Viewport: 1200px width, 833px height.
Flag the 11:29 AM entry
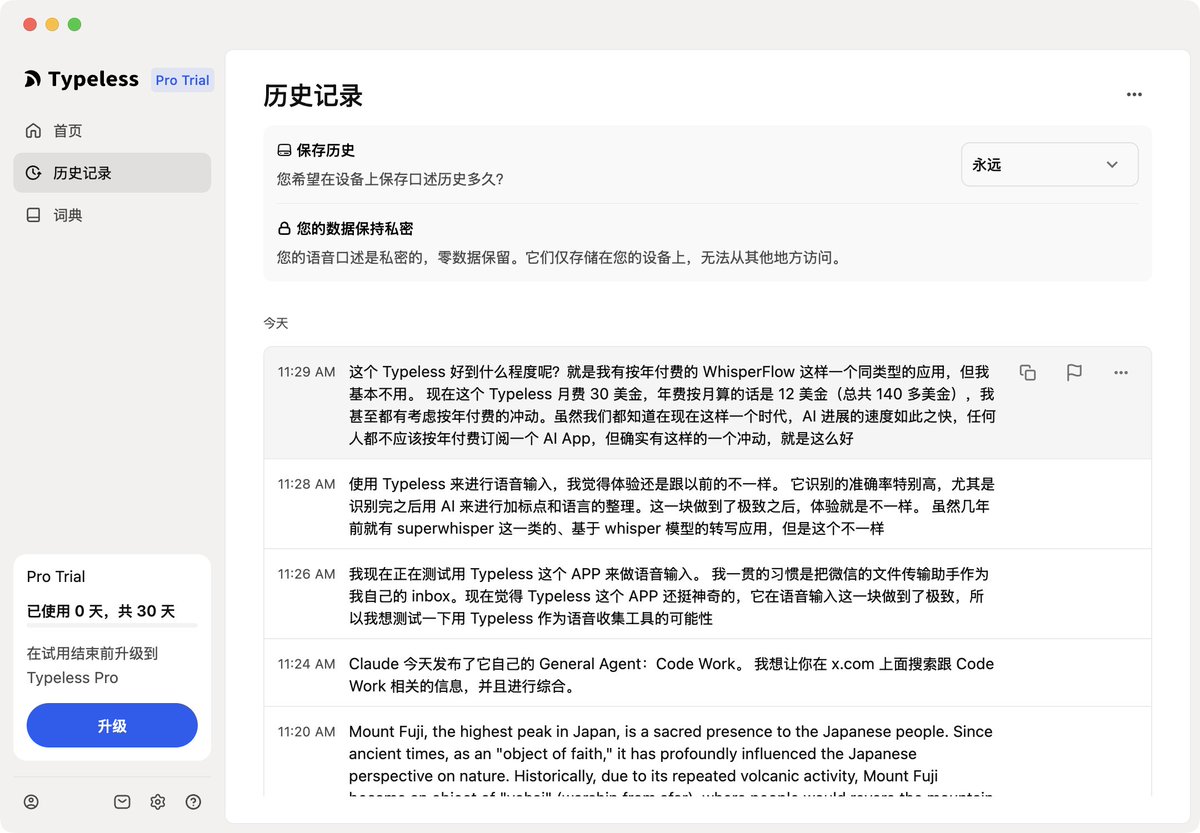[x=1074, y=373]
